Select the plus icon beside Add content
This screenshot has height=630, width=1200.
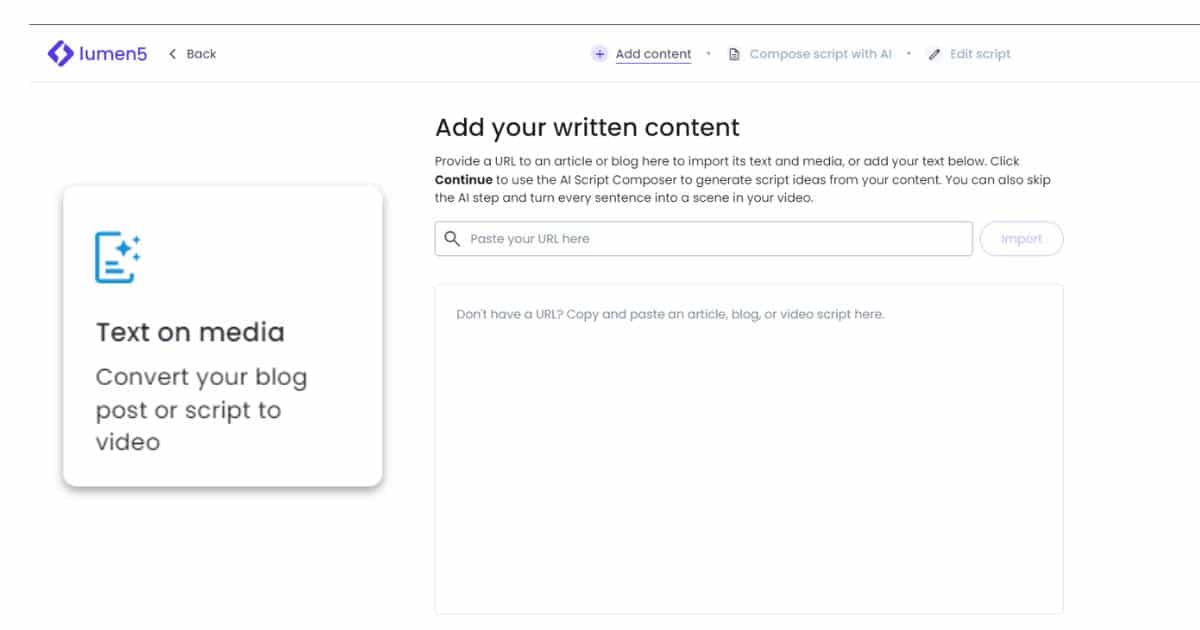[x=600, y=53]
